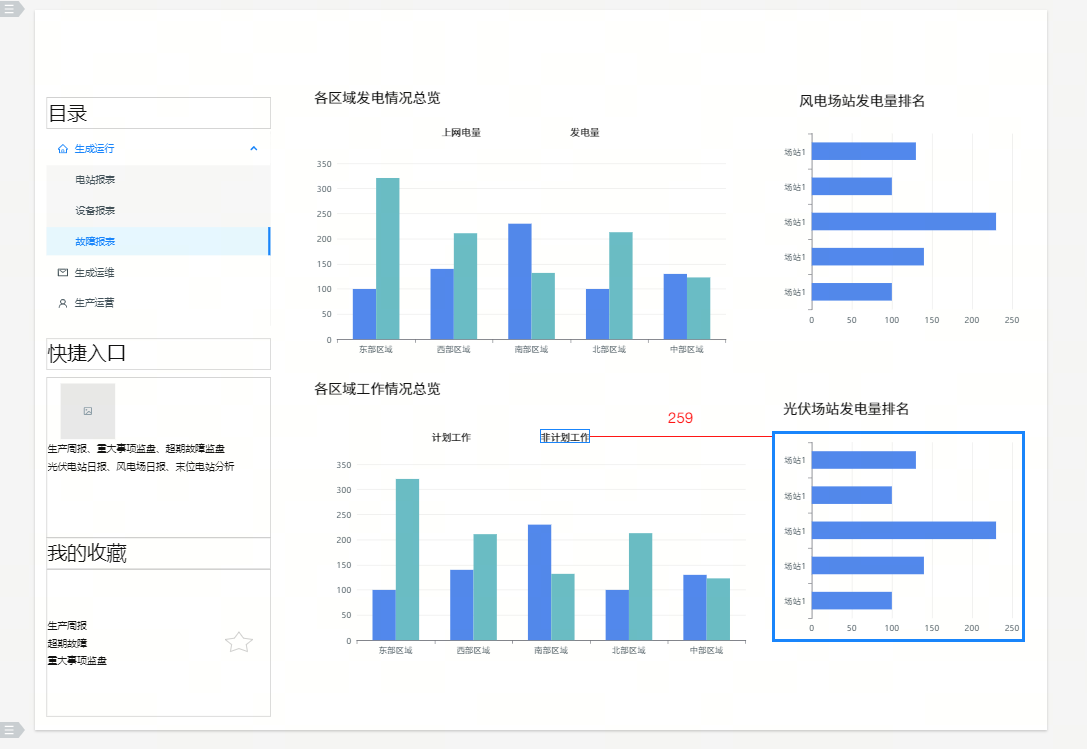Toggle the 发电量 legend item
The width and height of the screenshot is (1087, 749).
click(x=584, y=132)
